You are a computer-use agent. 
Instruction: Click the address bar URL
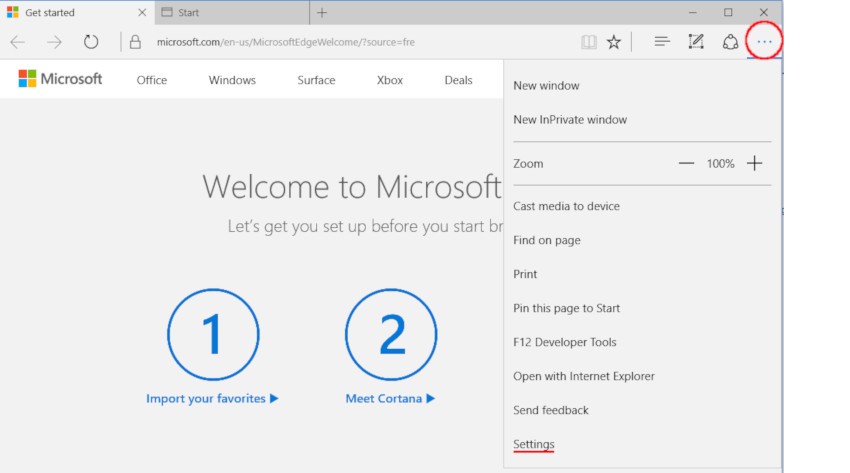286,42
